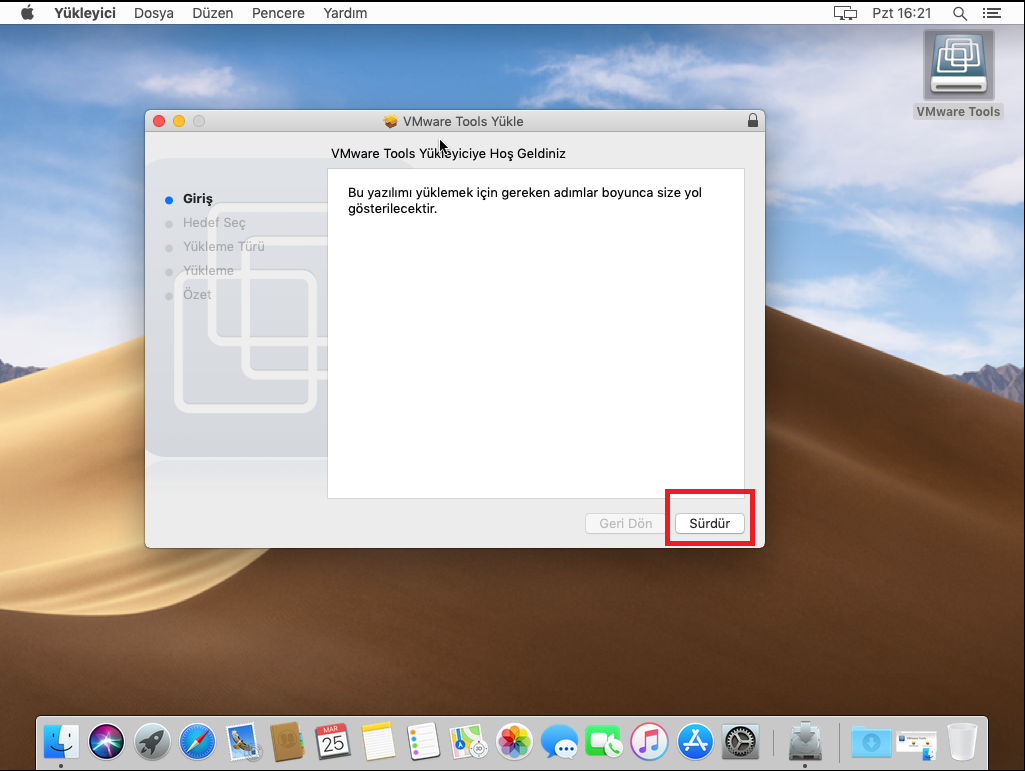This screenshot has height=771, width=1025.
Task: Click the Yükleyici application menu
Action: tap(85, 13)
